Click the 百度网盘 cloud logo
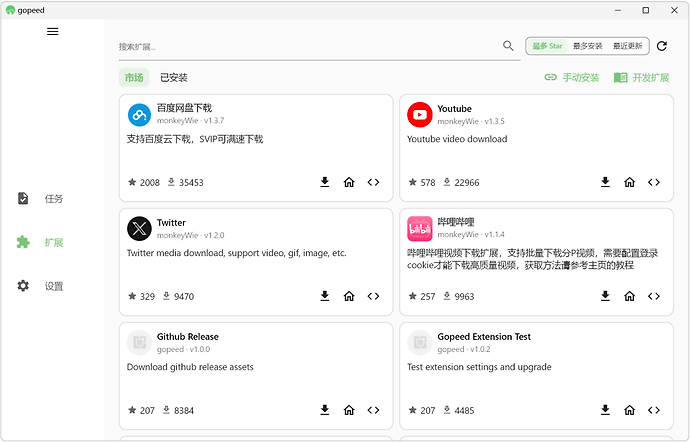This screenshot has width=690, height=442. [139, 115]
